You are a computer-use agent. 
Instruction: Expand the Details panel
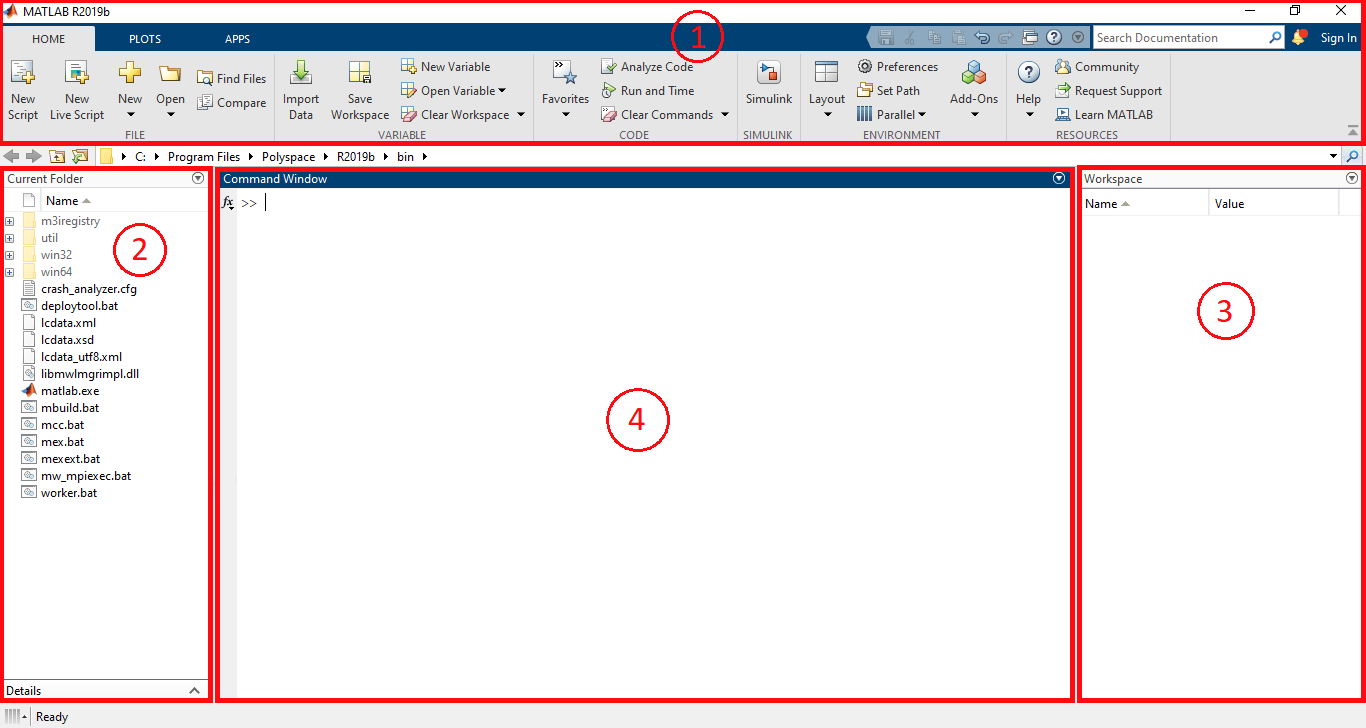[x=195, y=690]
